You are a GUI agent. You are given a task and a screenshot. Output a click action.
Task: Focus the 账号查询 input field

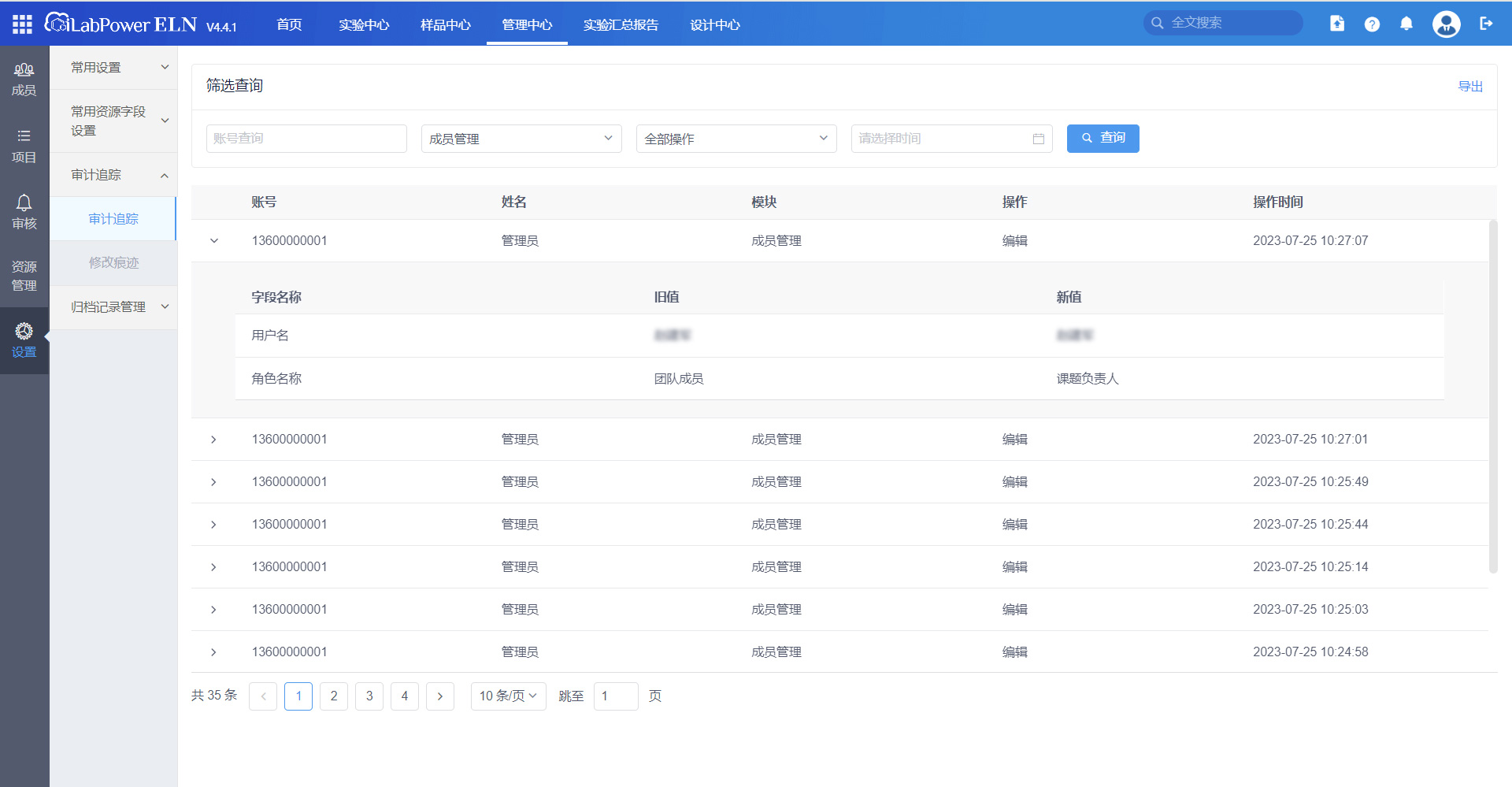click(x=306, y=139)
